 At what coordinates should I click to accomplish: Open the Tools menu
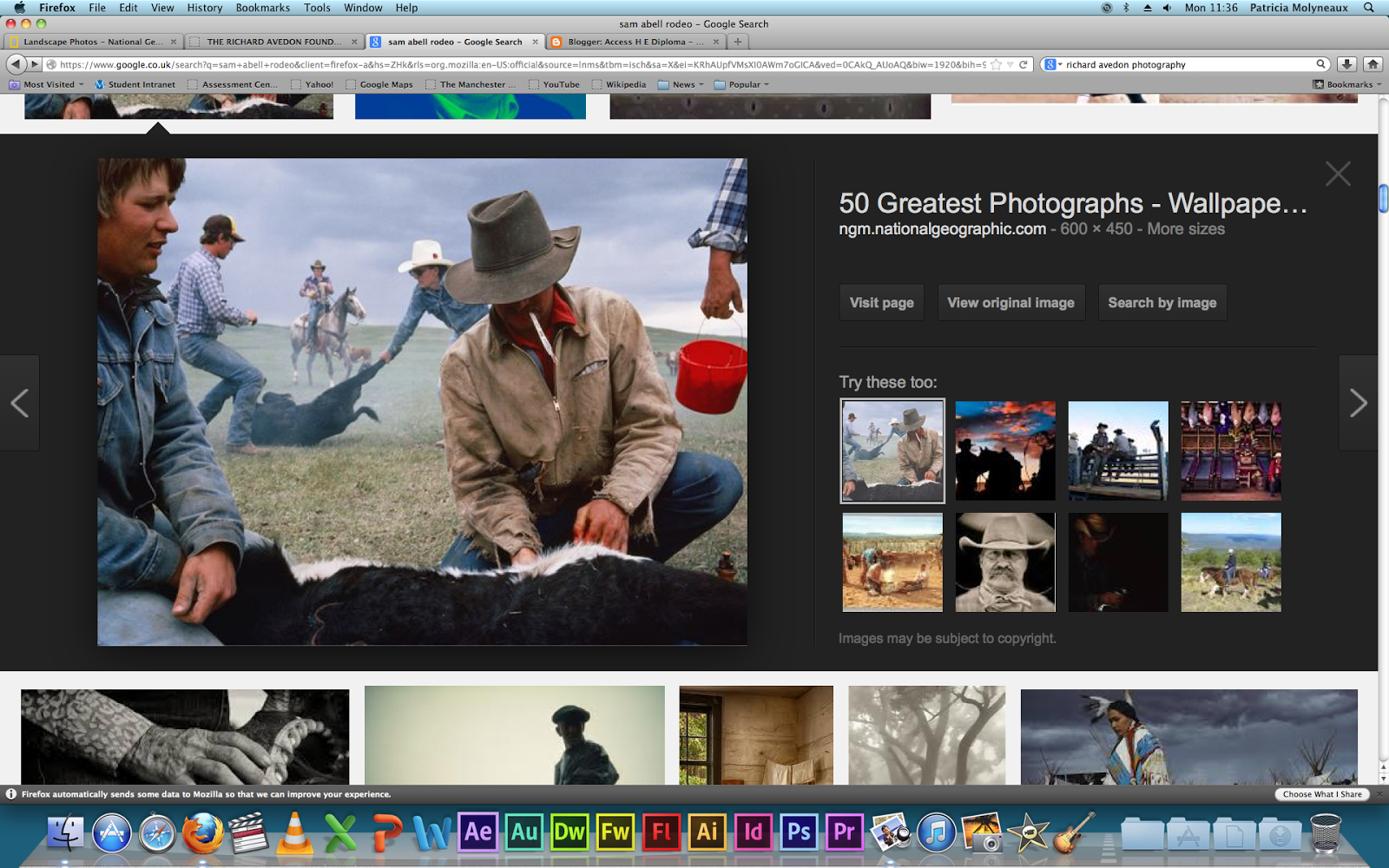(317, 8)
